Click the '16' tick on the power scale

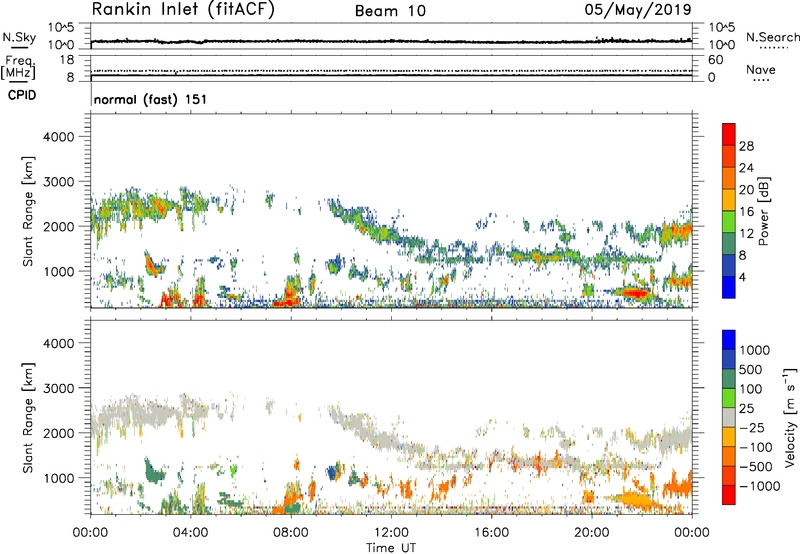pos(746,212)
